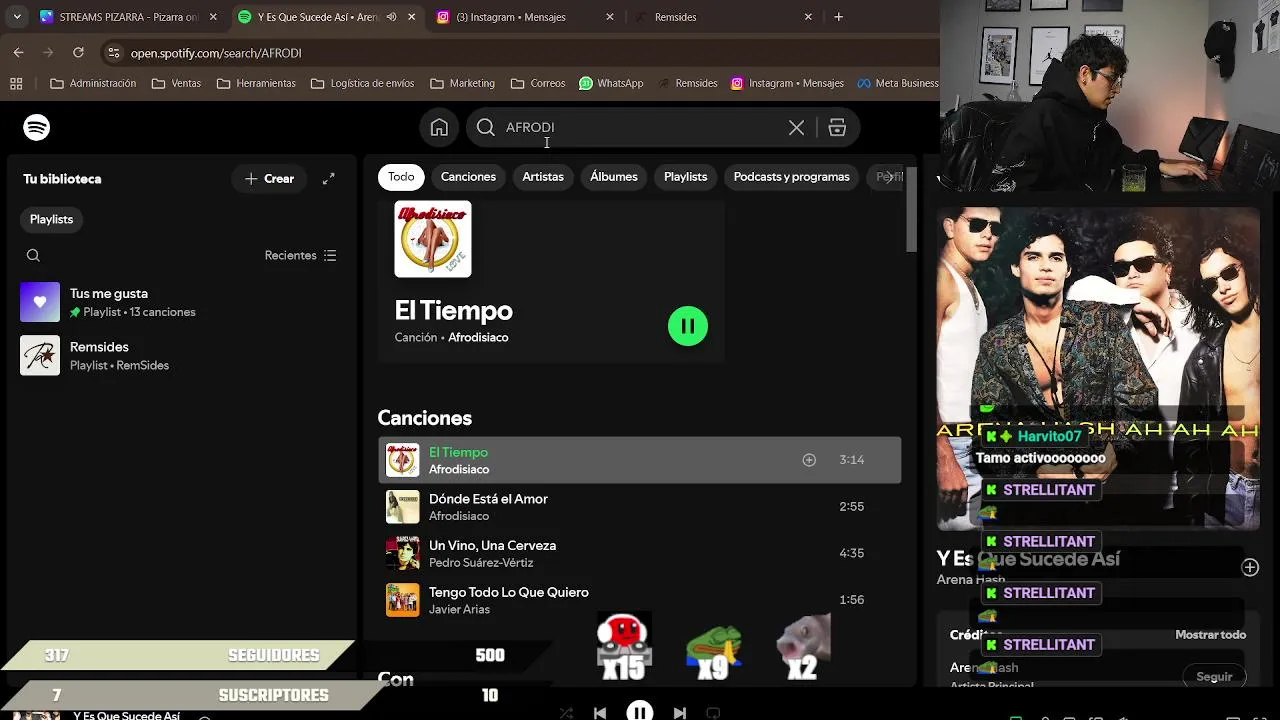
Task: Open the Chrome tab search dropdown arrow
Action: click(x=17, y=17)
